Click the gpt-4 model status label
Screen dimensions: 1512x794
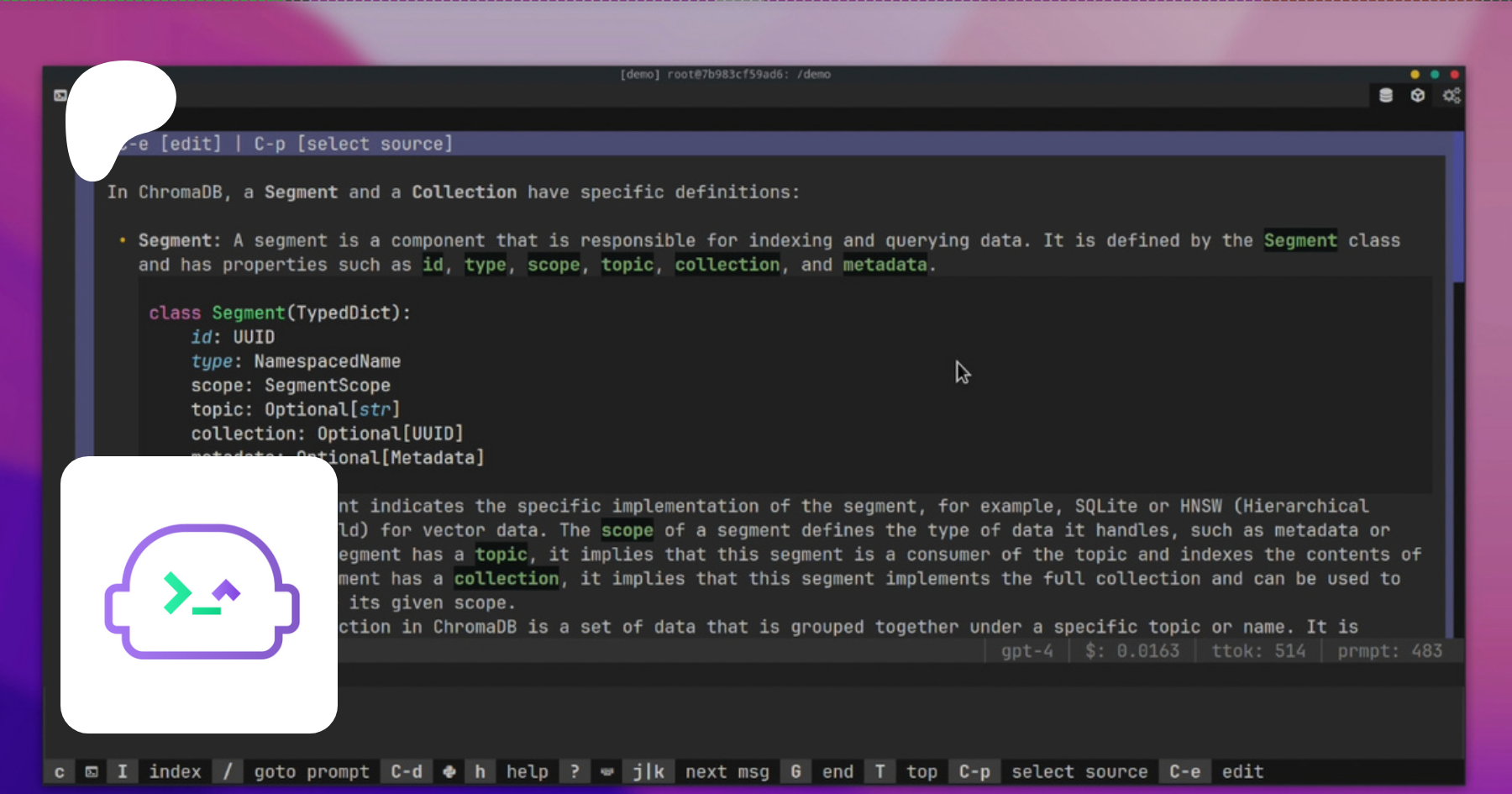click(1026, 651)
